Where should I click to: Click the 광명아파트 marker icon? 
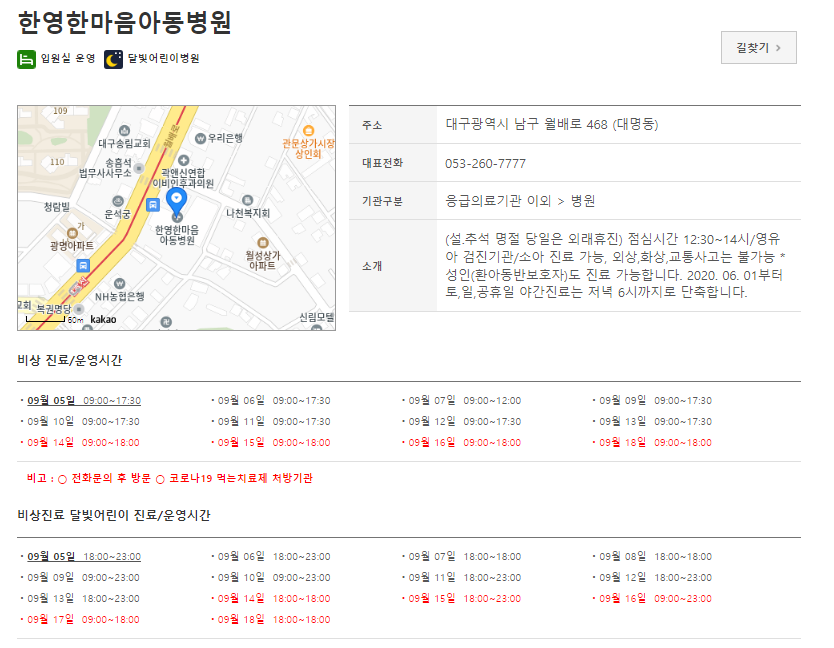pos(72,232)
